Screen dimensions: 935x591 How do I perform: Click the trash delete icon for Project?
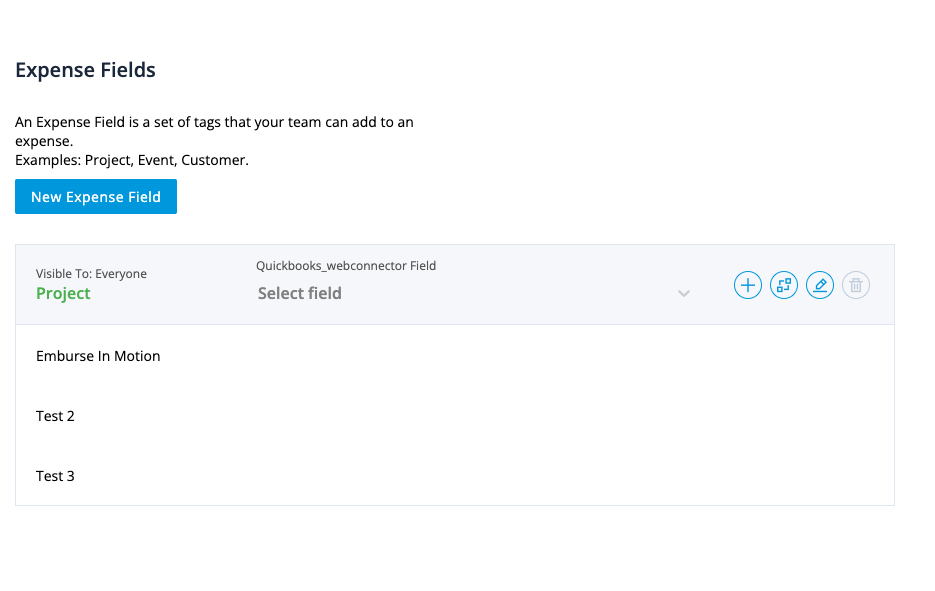pyautogui.click(x=856, y=286)
